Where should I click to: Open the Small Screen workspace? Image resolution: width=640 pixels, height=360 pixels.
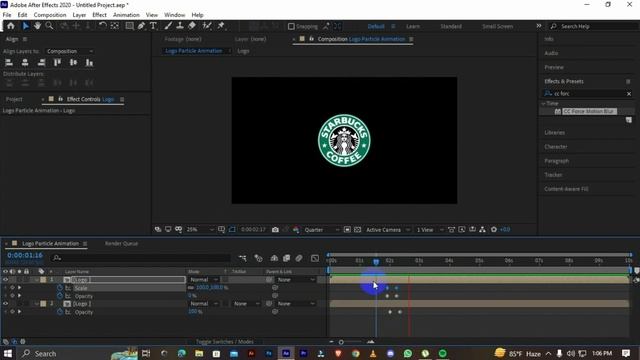tap(497, 26)
